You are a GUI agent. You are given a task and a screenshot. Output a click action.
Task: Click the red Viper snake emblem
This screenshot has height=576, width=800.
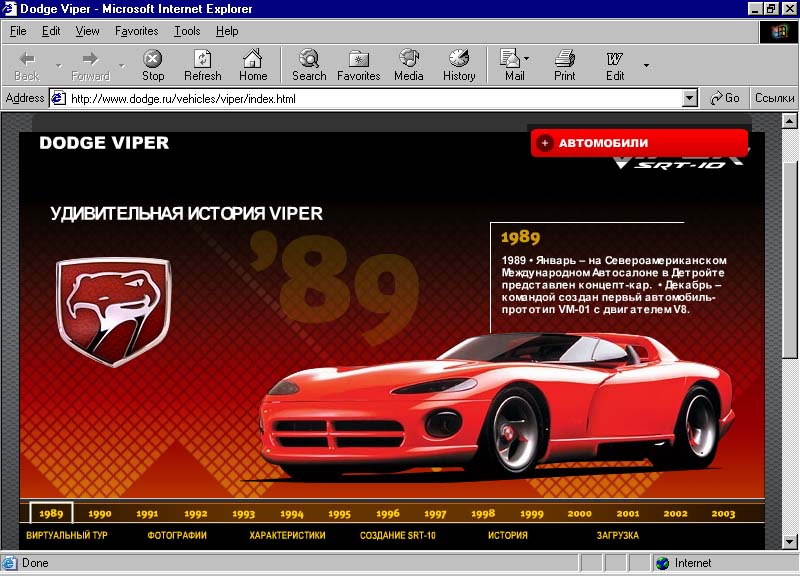pos(114,312)
